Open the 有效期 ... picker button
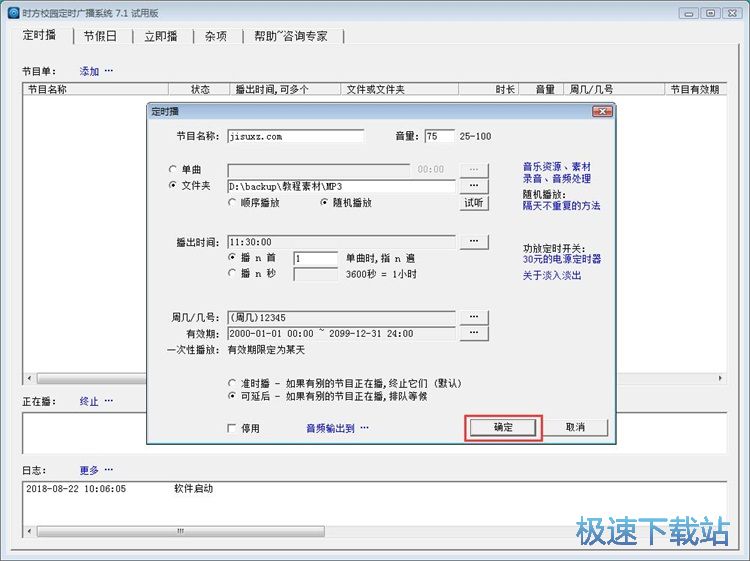The width and height of the screenshot is (750, 561). point(474,333)
